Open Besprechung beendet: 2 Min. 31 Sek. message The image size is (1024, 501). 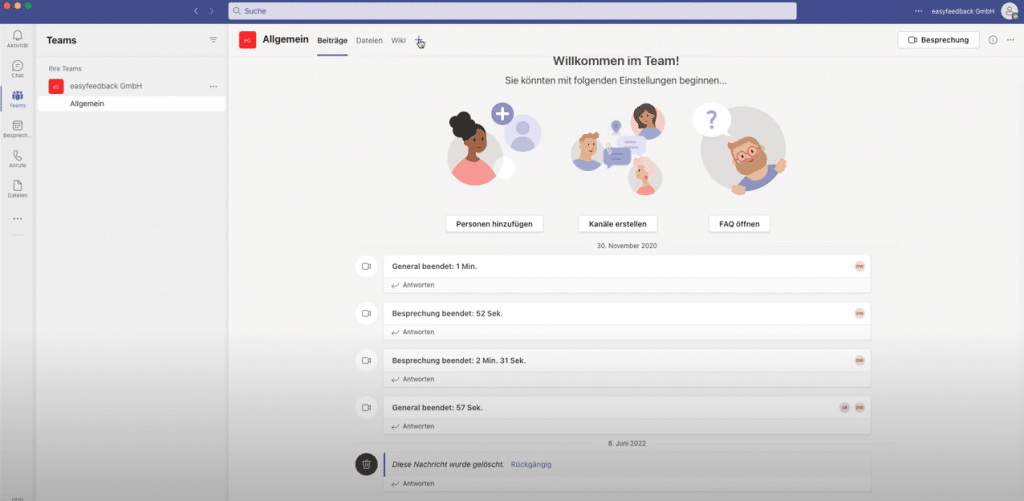627,361
